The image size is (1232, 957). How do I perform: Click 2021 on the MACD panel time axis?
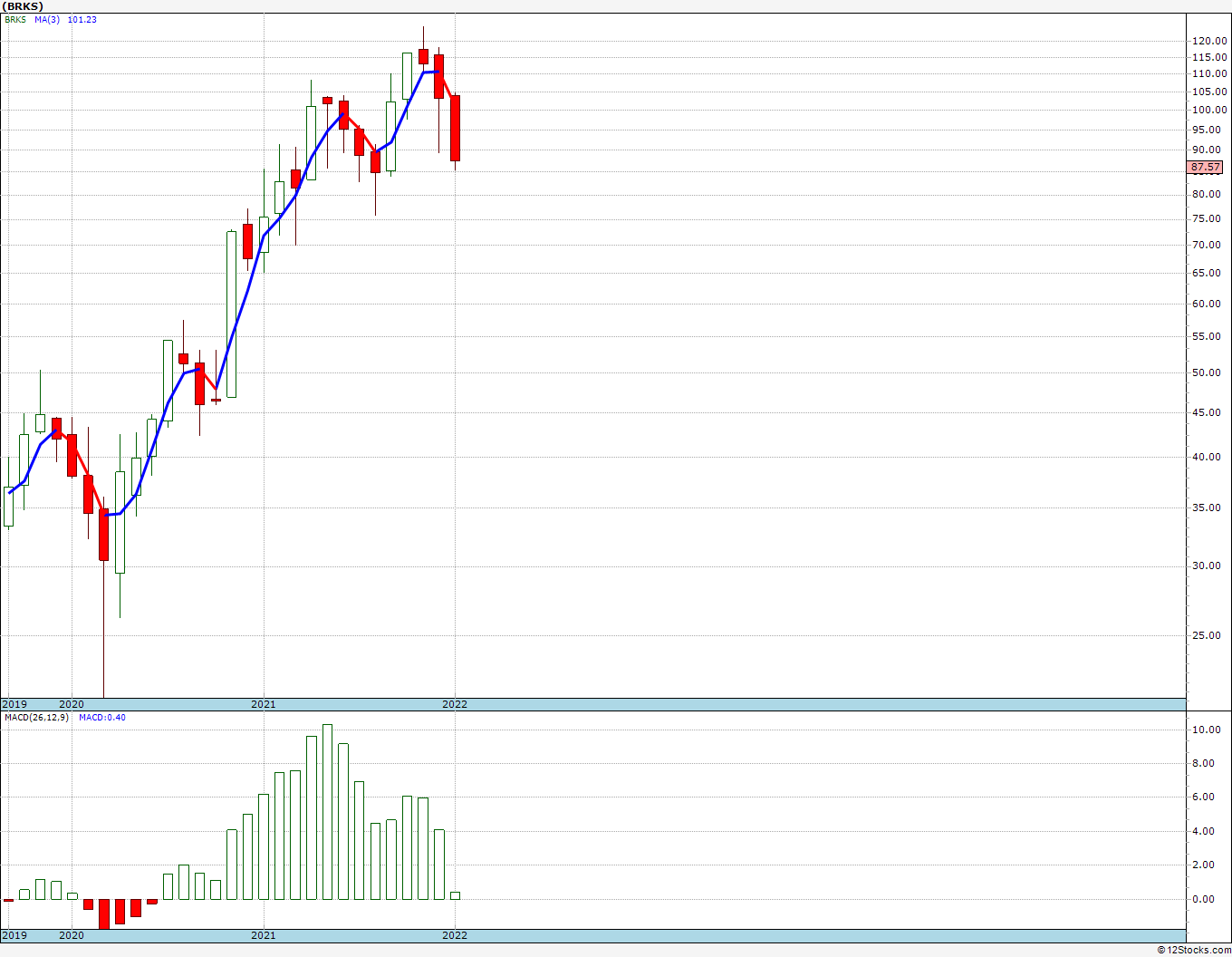tap(264, 935)
